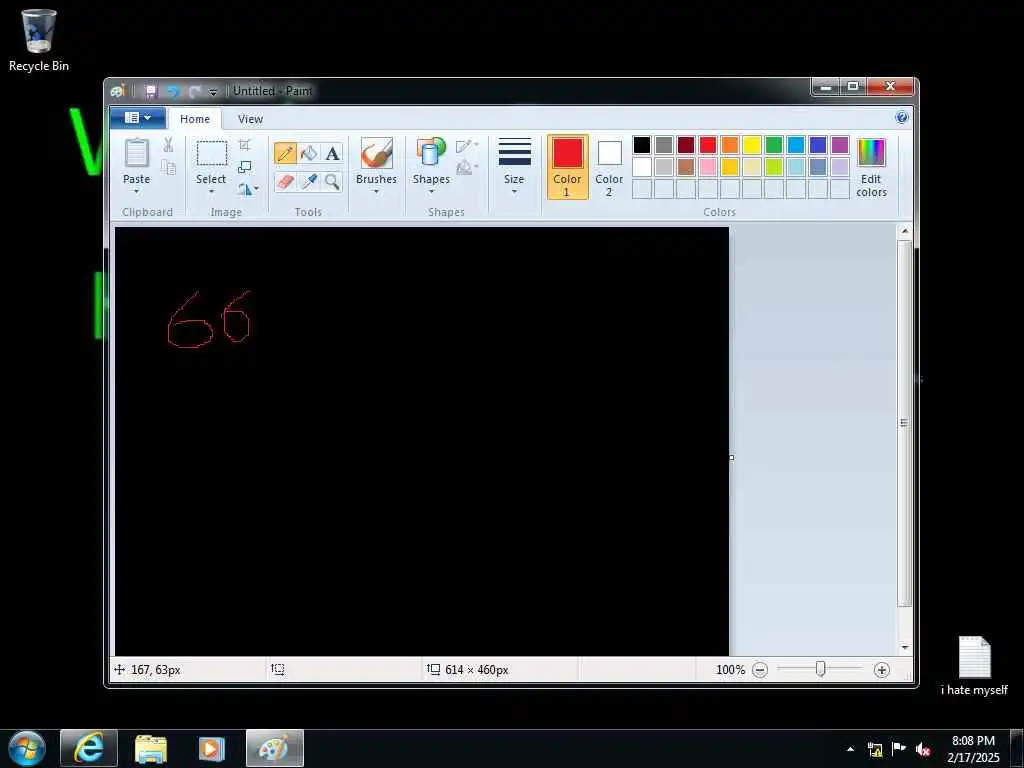Click the Start orb button
1024x768 pixels.
27,748
